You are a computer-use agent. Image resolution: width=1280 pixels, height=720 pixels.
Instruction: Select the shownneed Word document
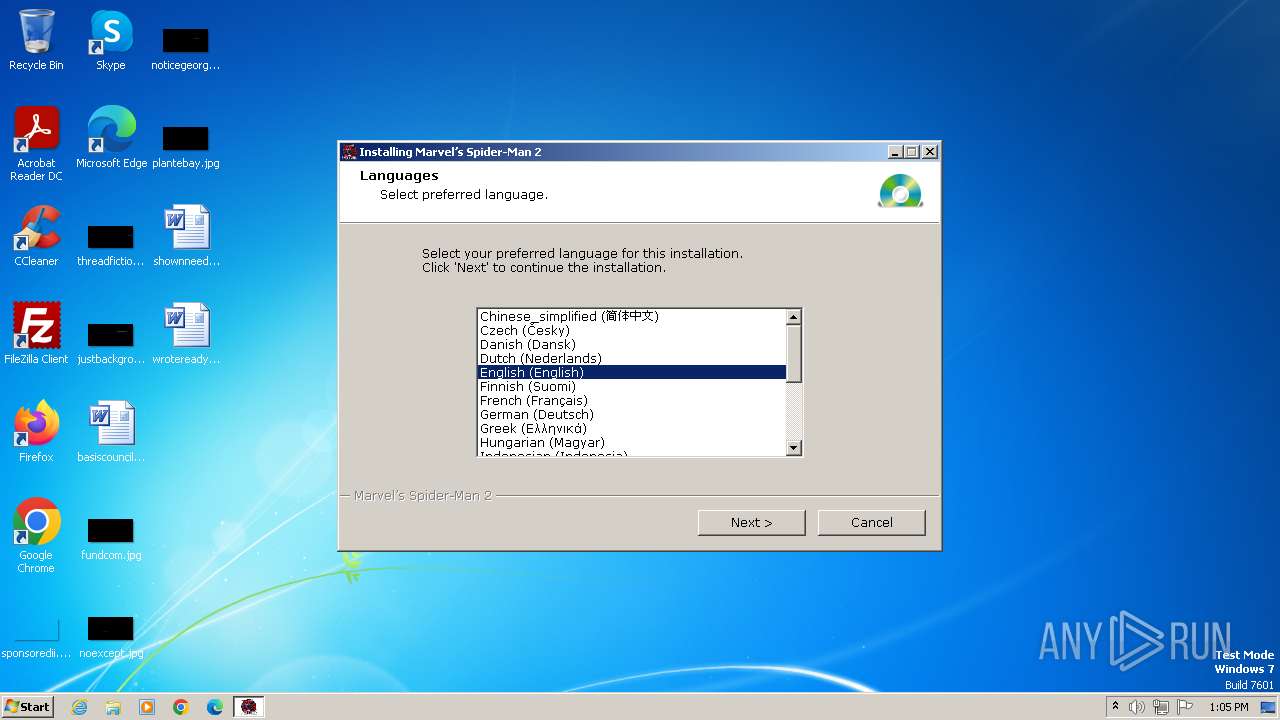point(186,236)
